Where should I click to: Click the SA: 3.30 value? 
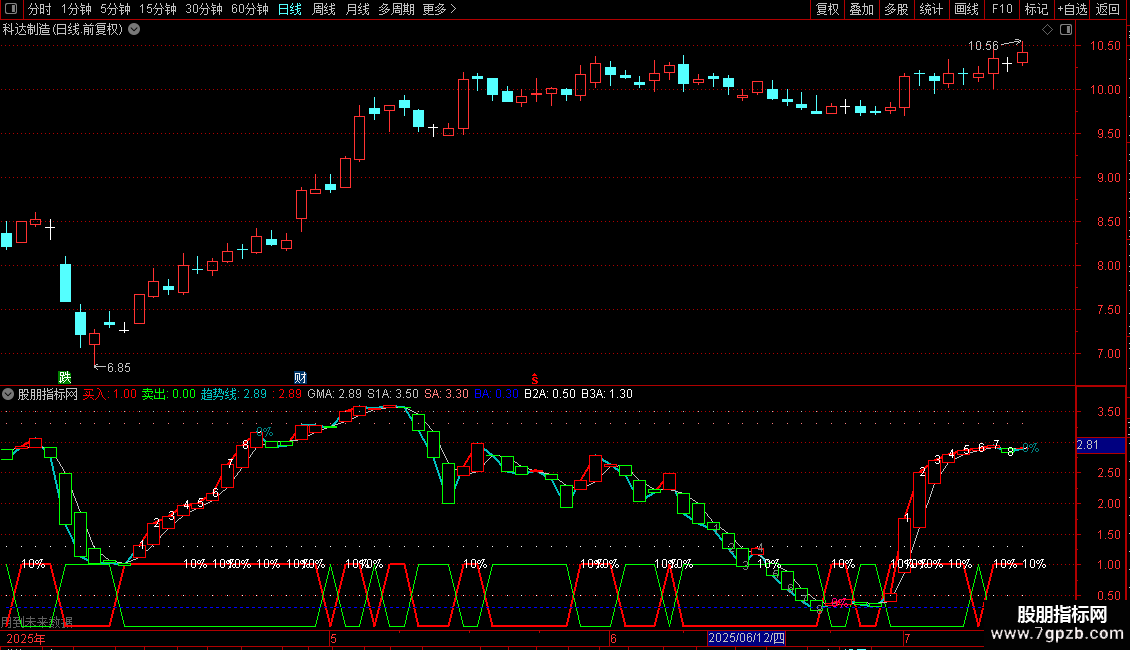(x=446, y=394)
